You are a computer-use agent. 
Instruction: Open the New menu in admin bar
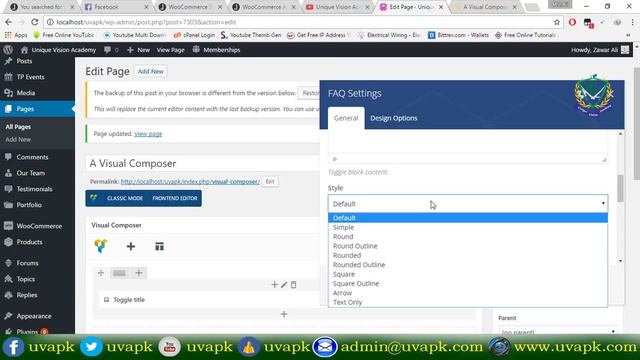(x=138, y=50)
